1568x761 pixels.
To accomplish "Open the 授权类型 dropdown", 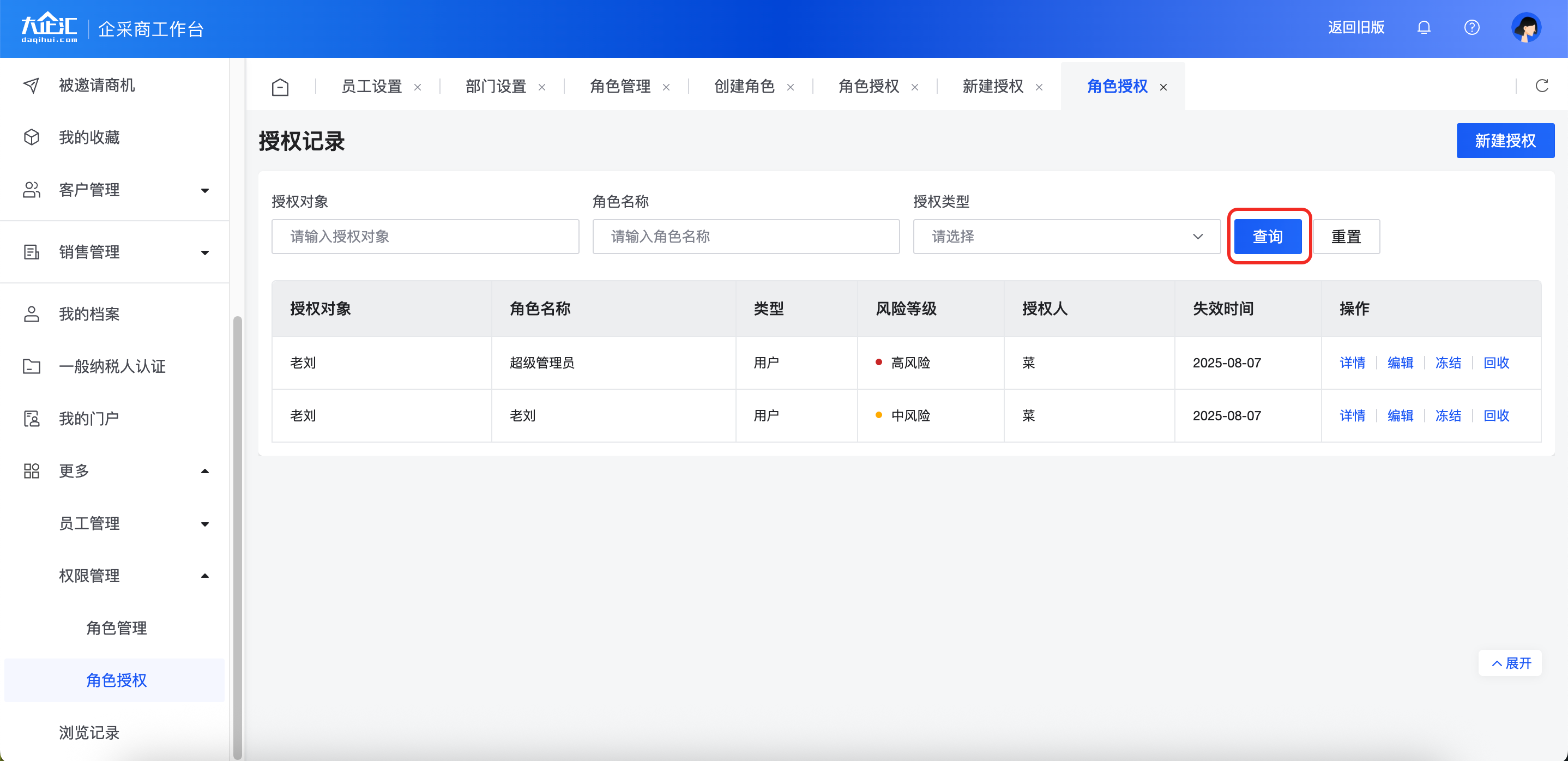I will [1066, 237].
